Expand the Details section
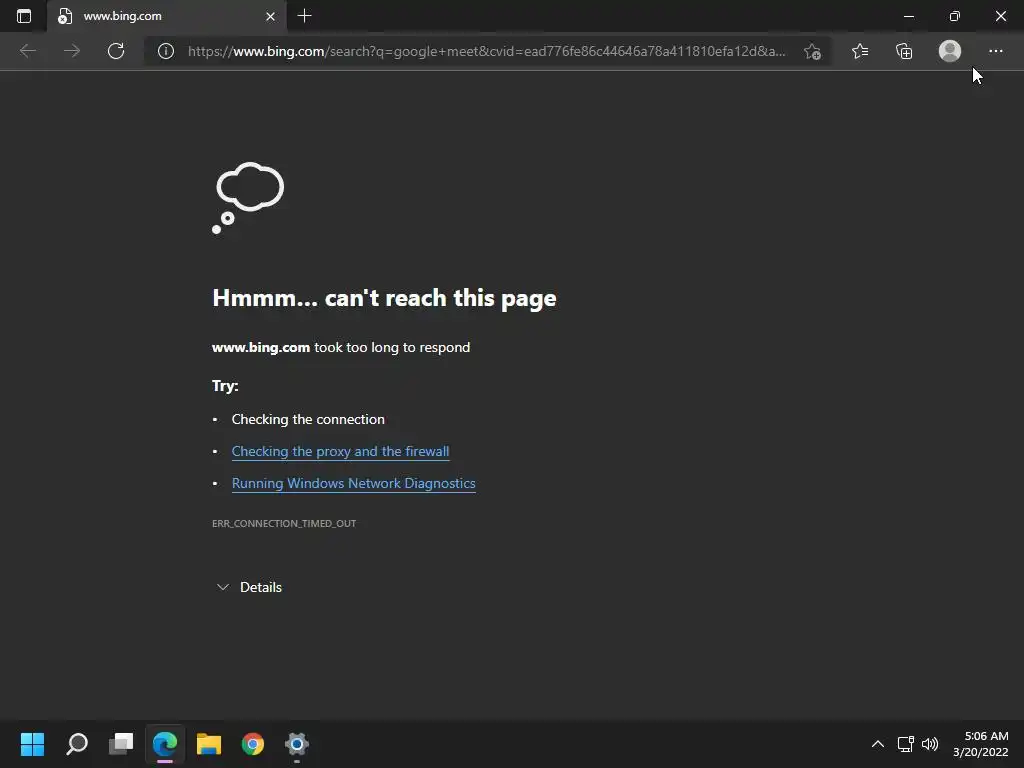Image resolution: width=1024 pixels, height=768 pixels. [249, 587]
